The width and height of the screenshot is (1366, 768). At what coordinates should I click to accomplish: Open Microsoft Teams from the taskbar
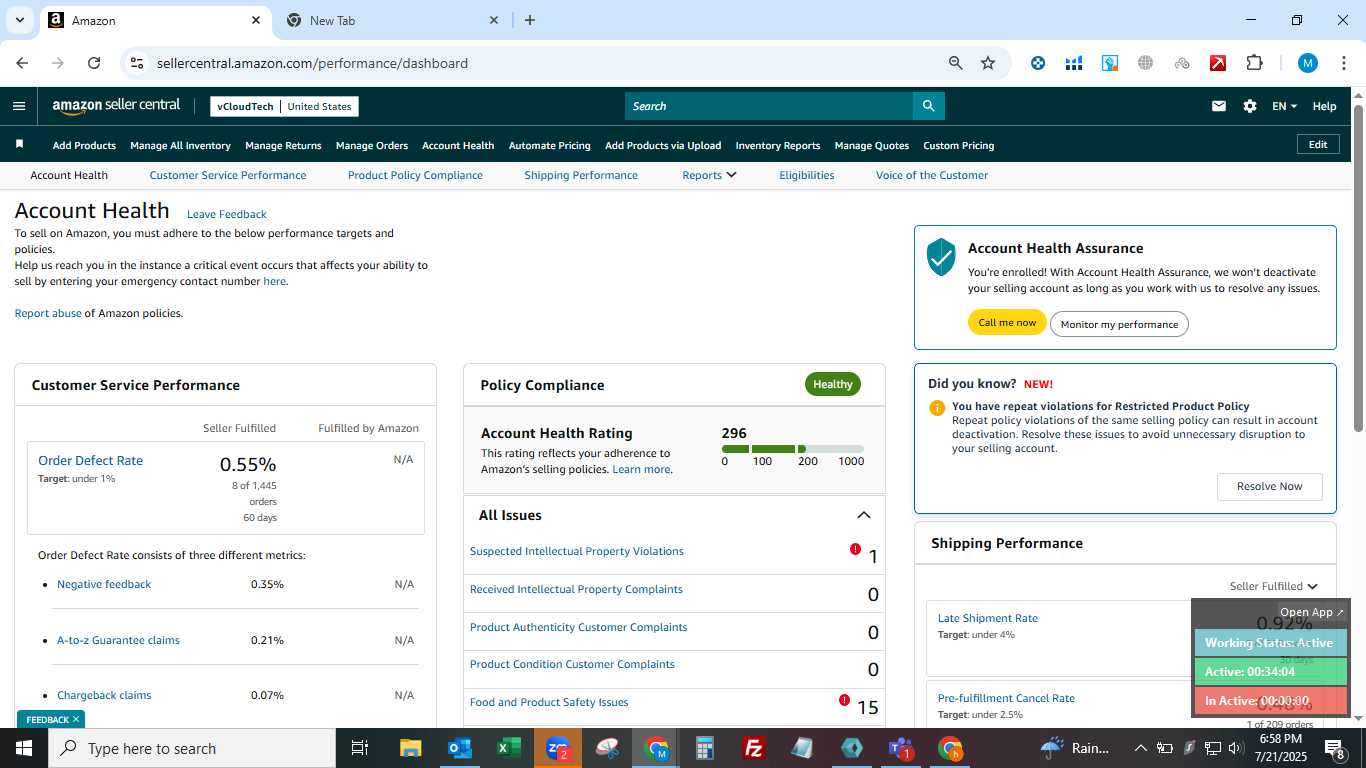(x=901, y=748)
